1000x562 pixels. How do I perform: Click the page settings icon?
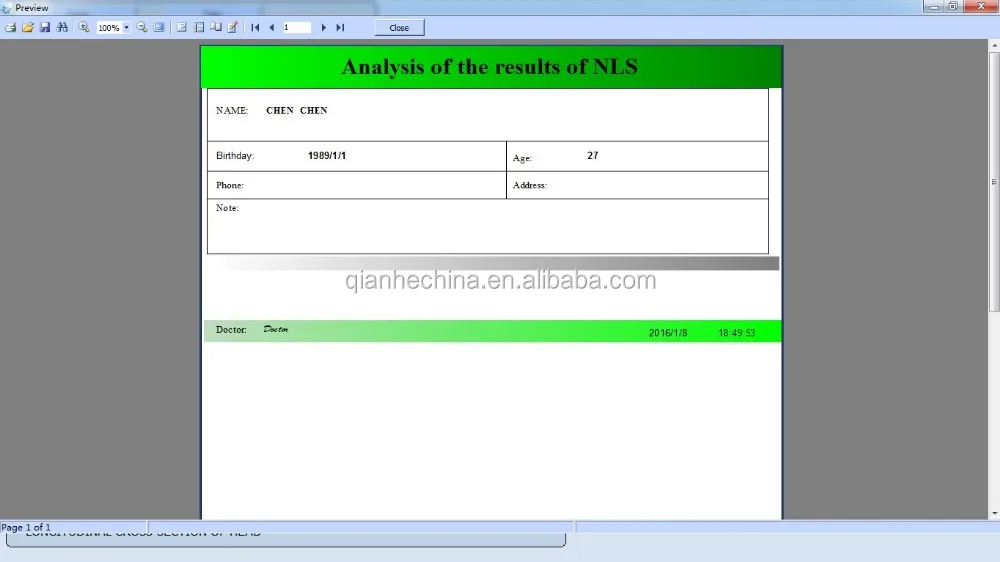click(199, 27)
